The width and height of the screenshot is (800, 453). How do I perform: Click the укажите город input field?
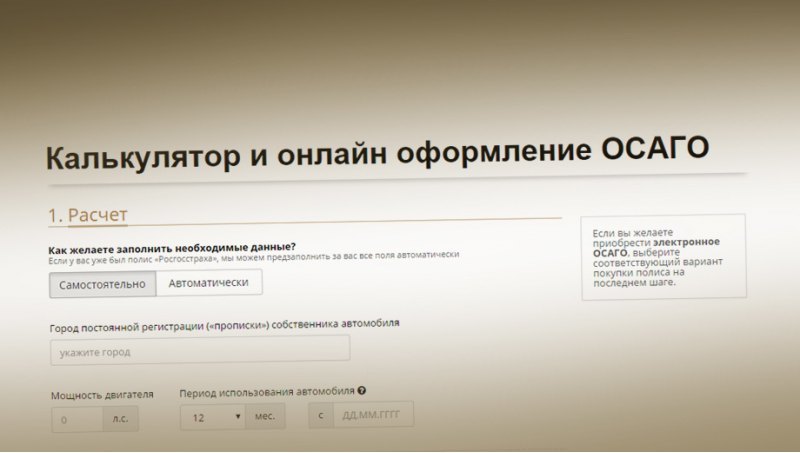click(200, 350)
